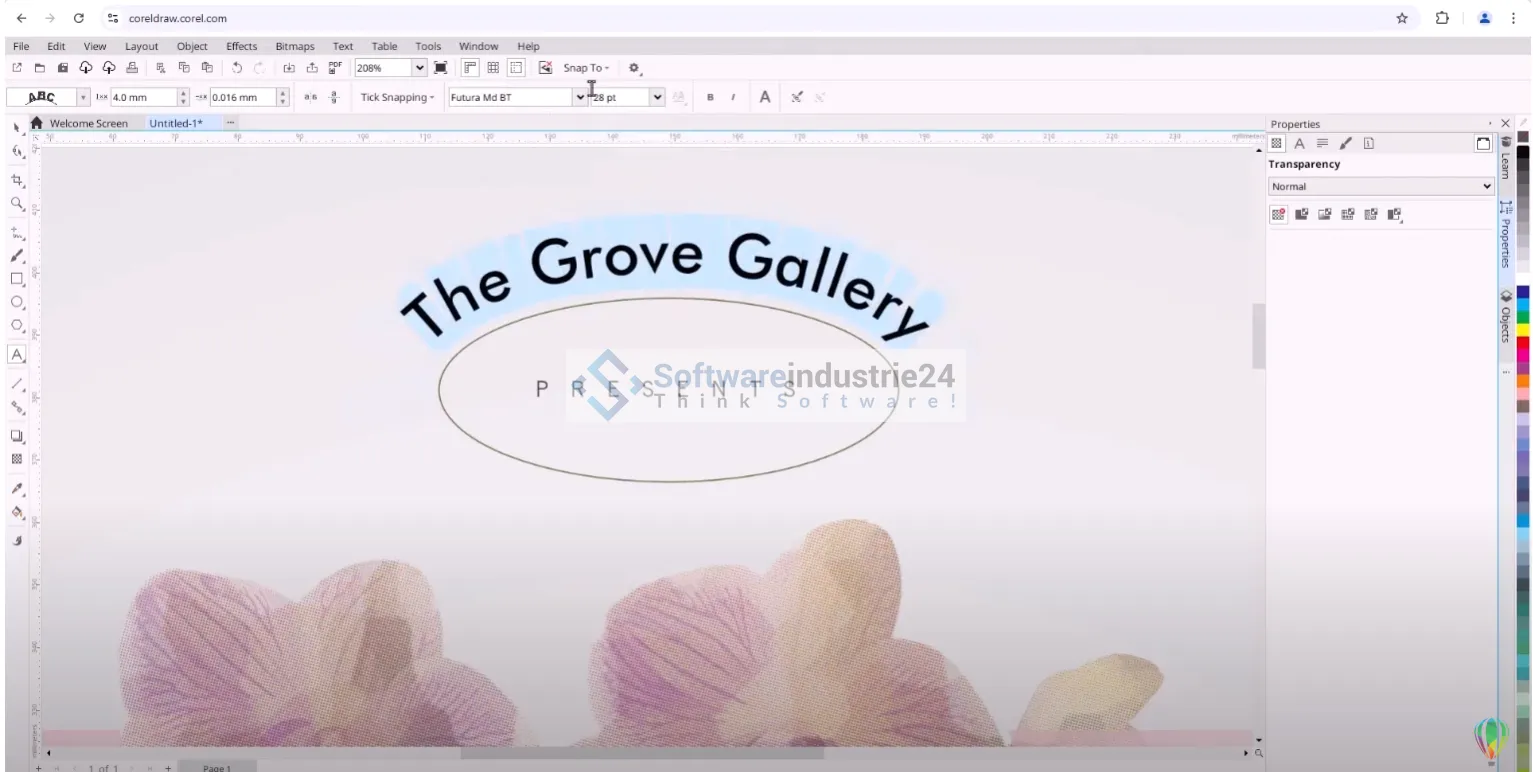Select the Text tool in toolbox
The width and height of the screenshot is (1533, 772).
pos(17,354)
